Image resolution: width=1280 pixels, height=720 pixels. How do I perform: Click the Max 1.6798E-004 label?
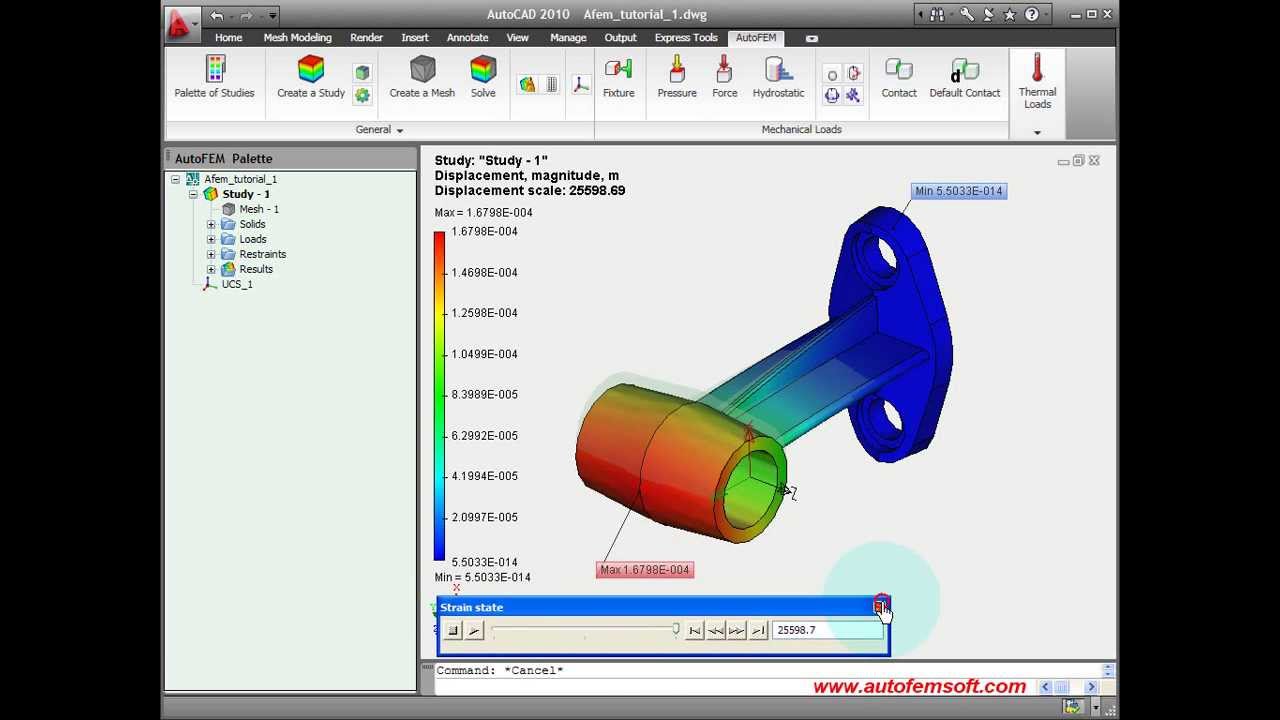pyautogui.click(x=645, y=570)
